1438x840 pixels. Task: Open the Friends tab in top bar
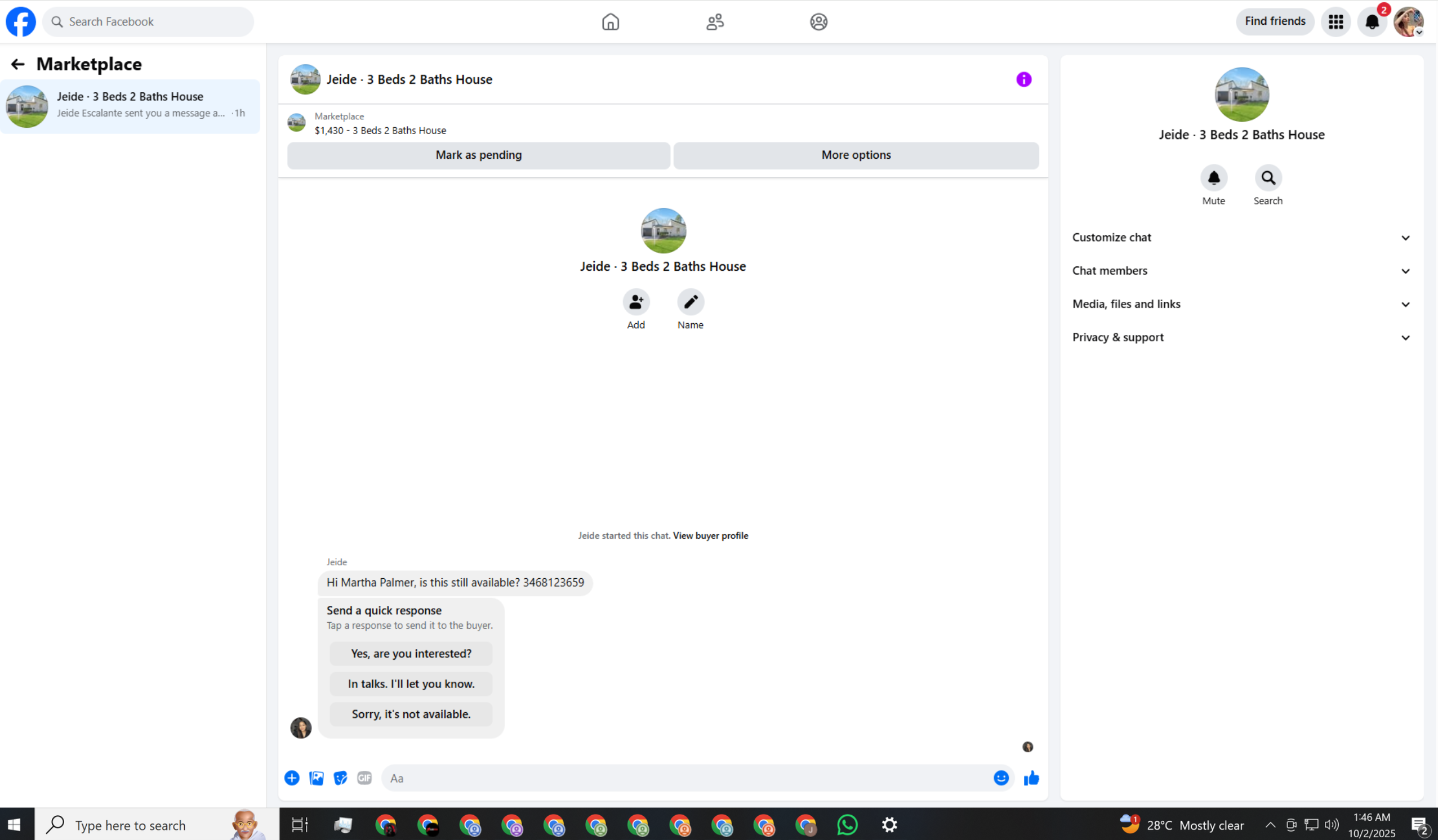714,21
